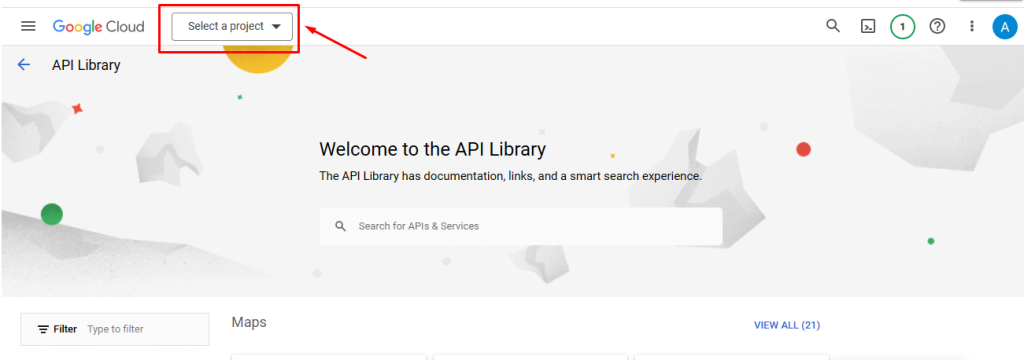Click the Search for APIs & Services field
1024x360 pixels.
[520, 226]
